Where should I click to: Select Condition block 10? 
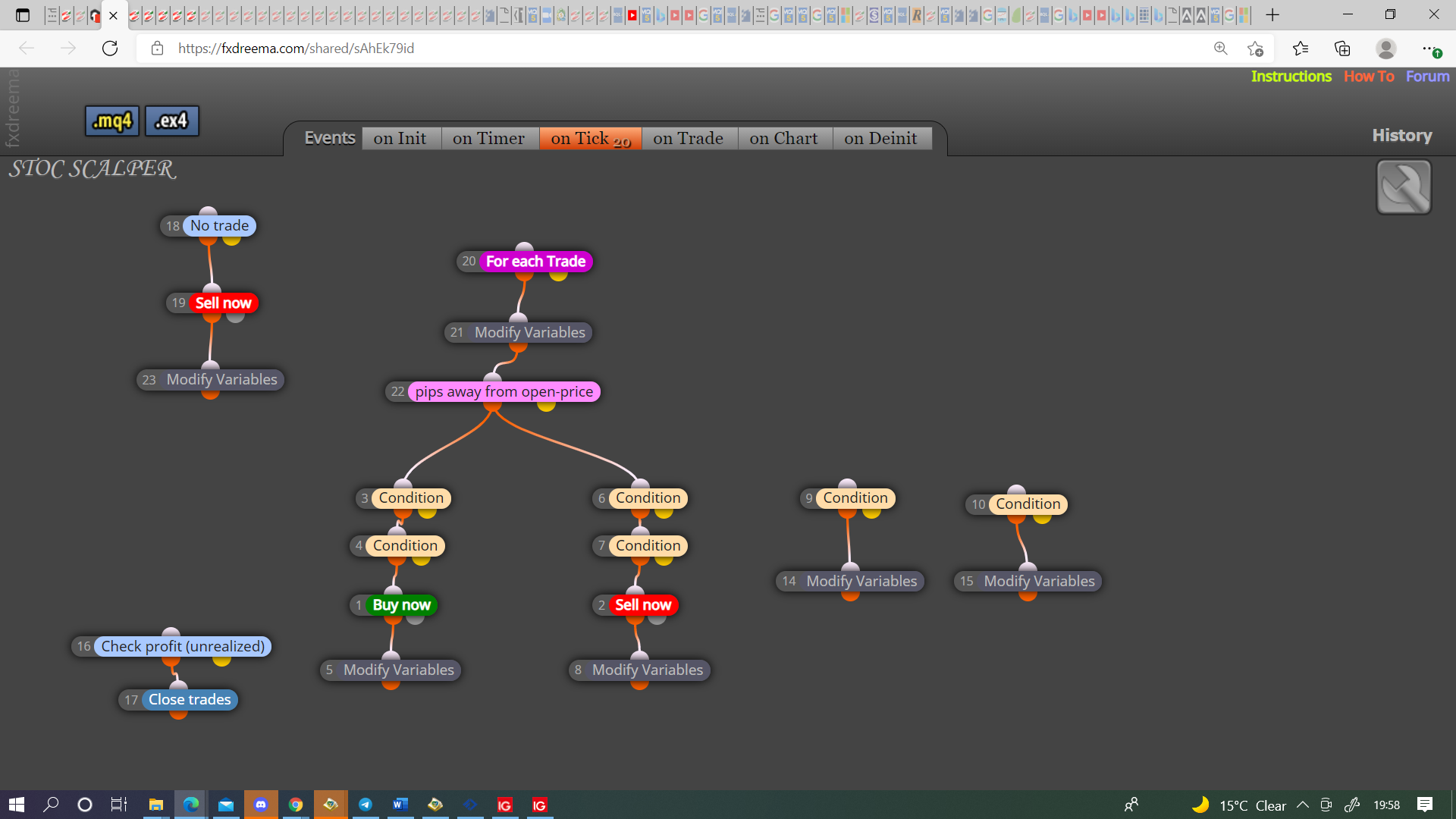[1016, 504]
